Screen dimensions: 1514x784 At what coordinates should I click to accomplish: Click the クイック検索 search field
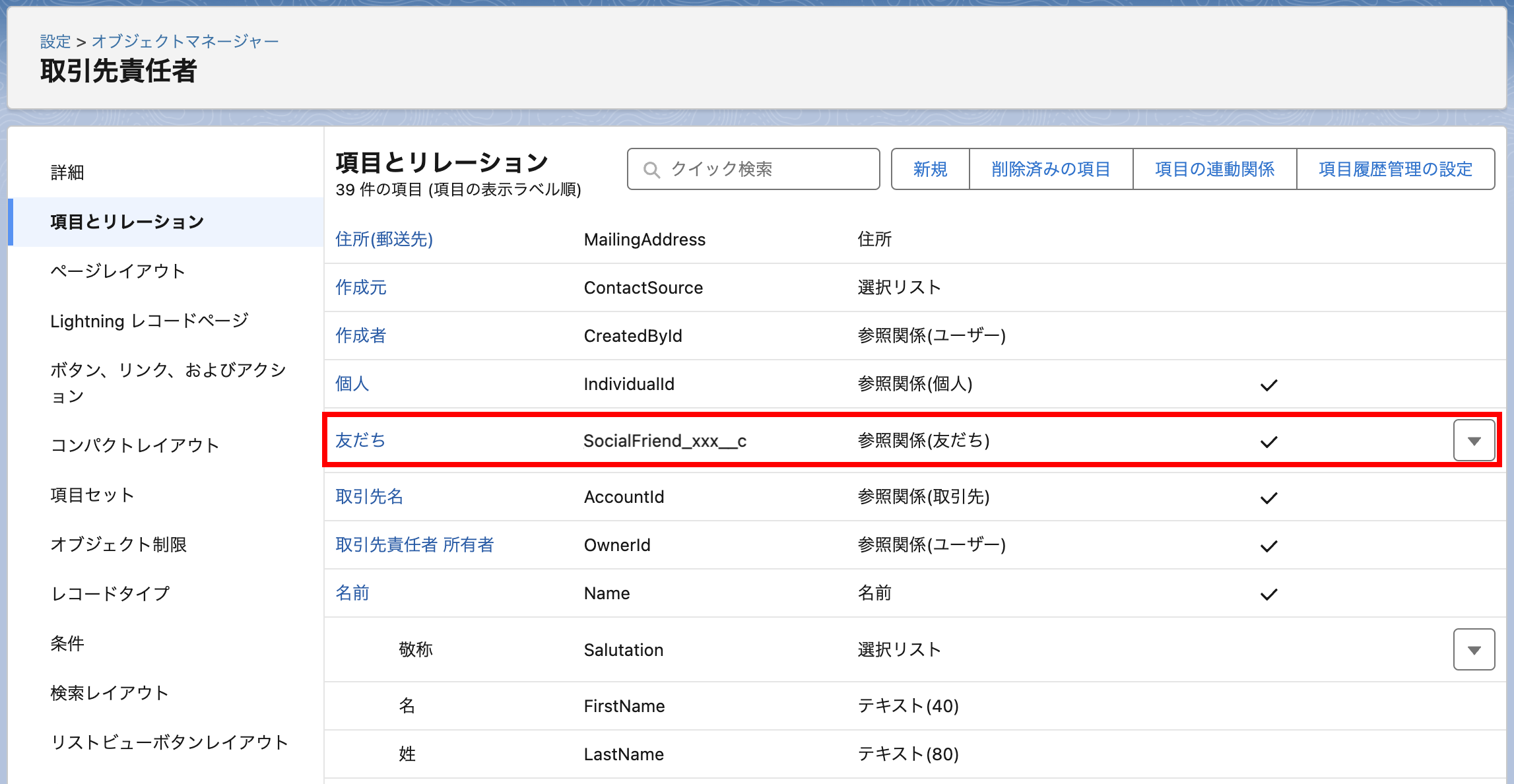[766, 170]
